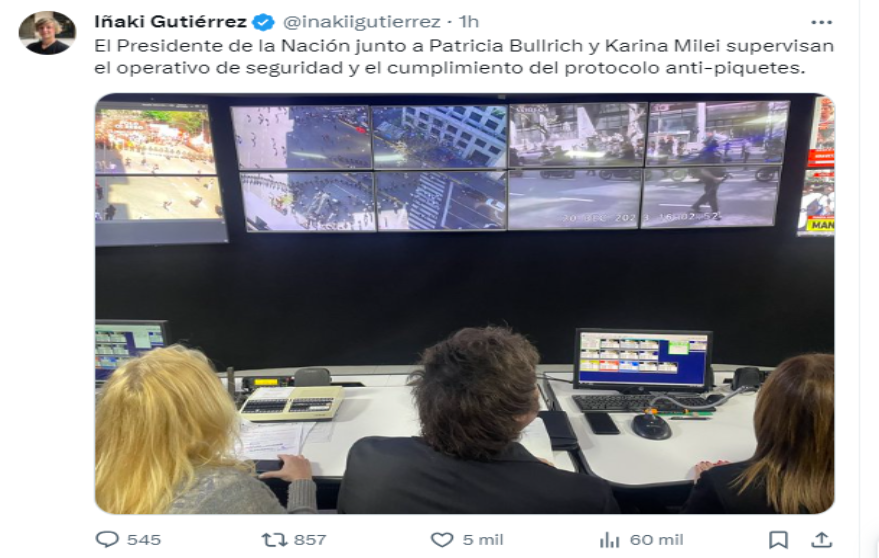Click the blue verified badge
This screenshot has width=879, height=558.
[x=263, y=22]
